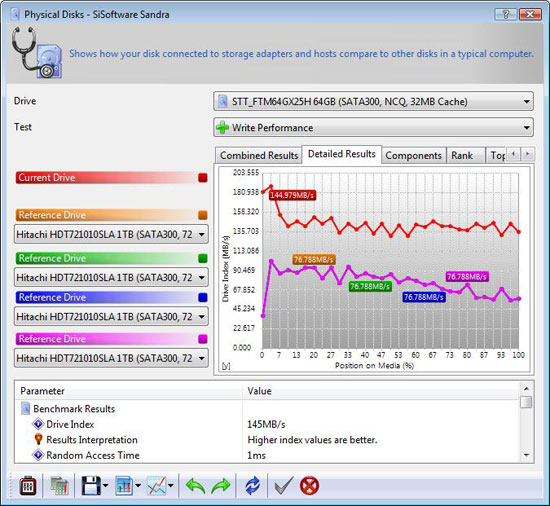Click the orange 76.788MB/s chart label
This screenshot has width=550, height=506.
[313, 259]
